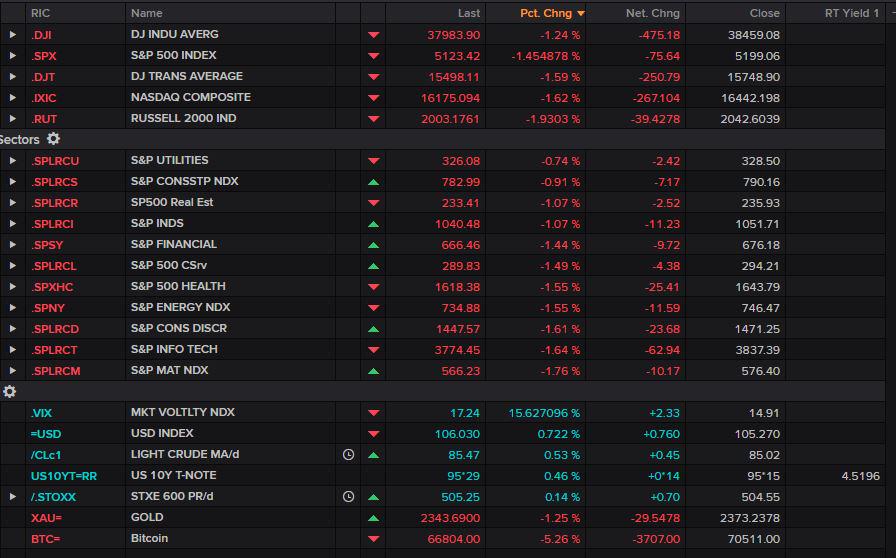The image size is (896, 558).
Task: Expand the .SPX row details
Action: [13, 56]
